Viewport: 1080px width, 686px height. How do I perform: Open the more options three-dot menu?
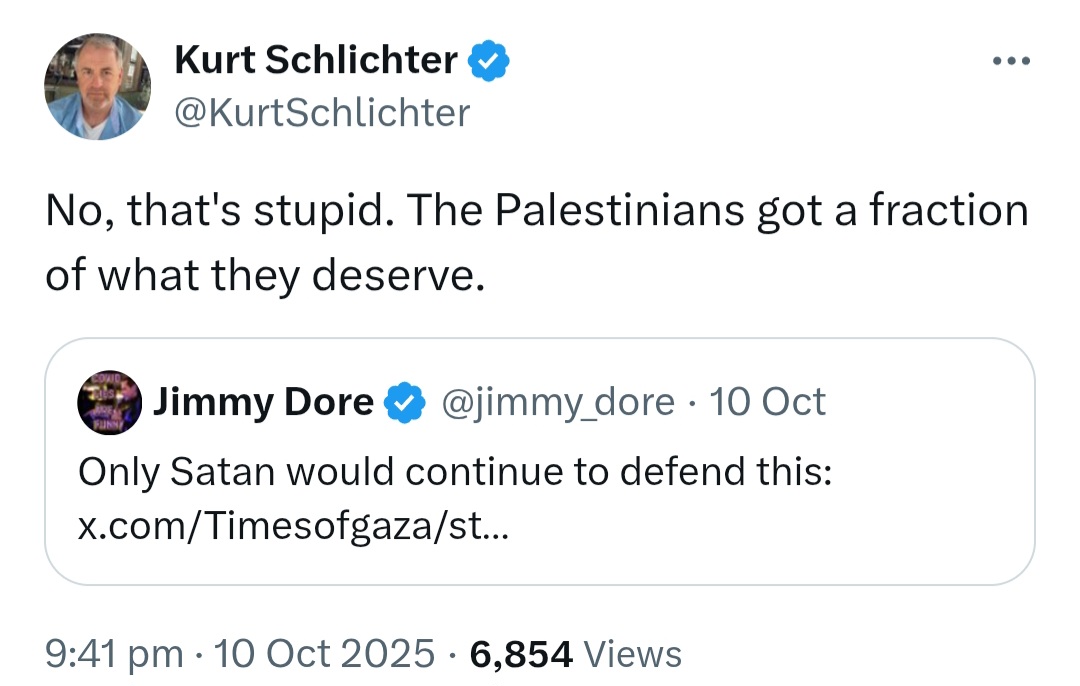point(1010,62)
